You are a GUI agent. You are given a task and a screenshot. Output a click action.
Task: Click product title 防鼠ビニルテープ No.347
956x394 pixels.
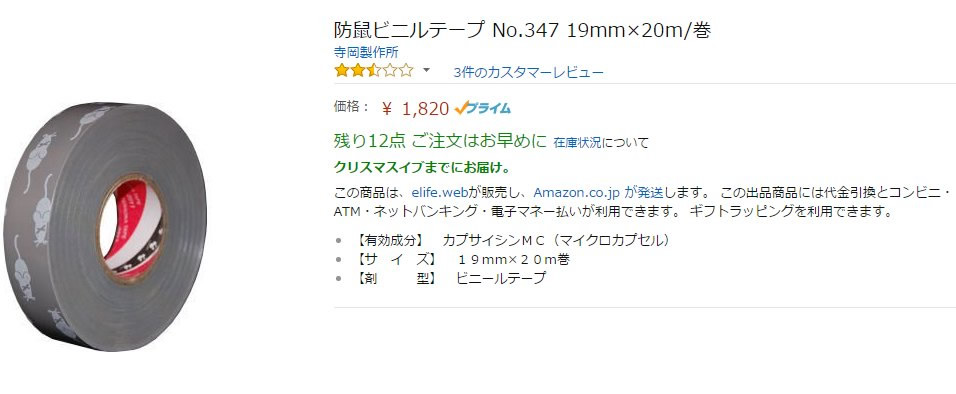[x=522, y=30]
